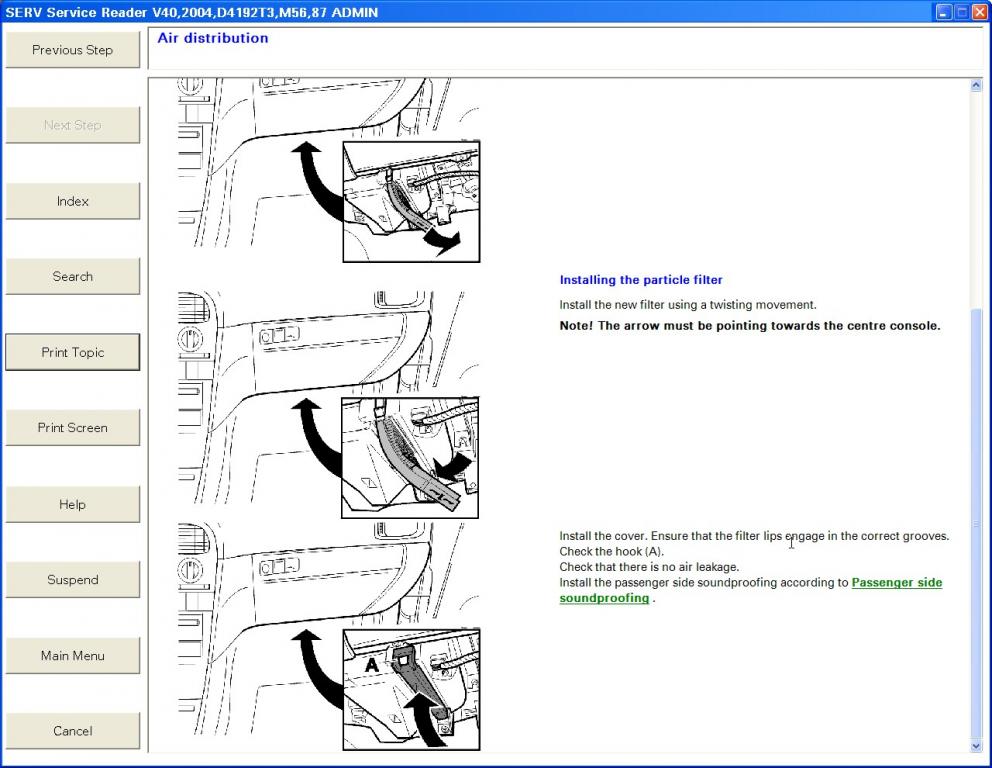Click 'Install the new filter using a twisting movement'
The image size is (992, 768).
pyautogui.click(x=688, y=305)
